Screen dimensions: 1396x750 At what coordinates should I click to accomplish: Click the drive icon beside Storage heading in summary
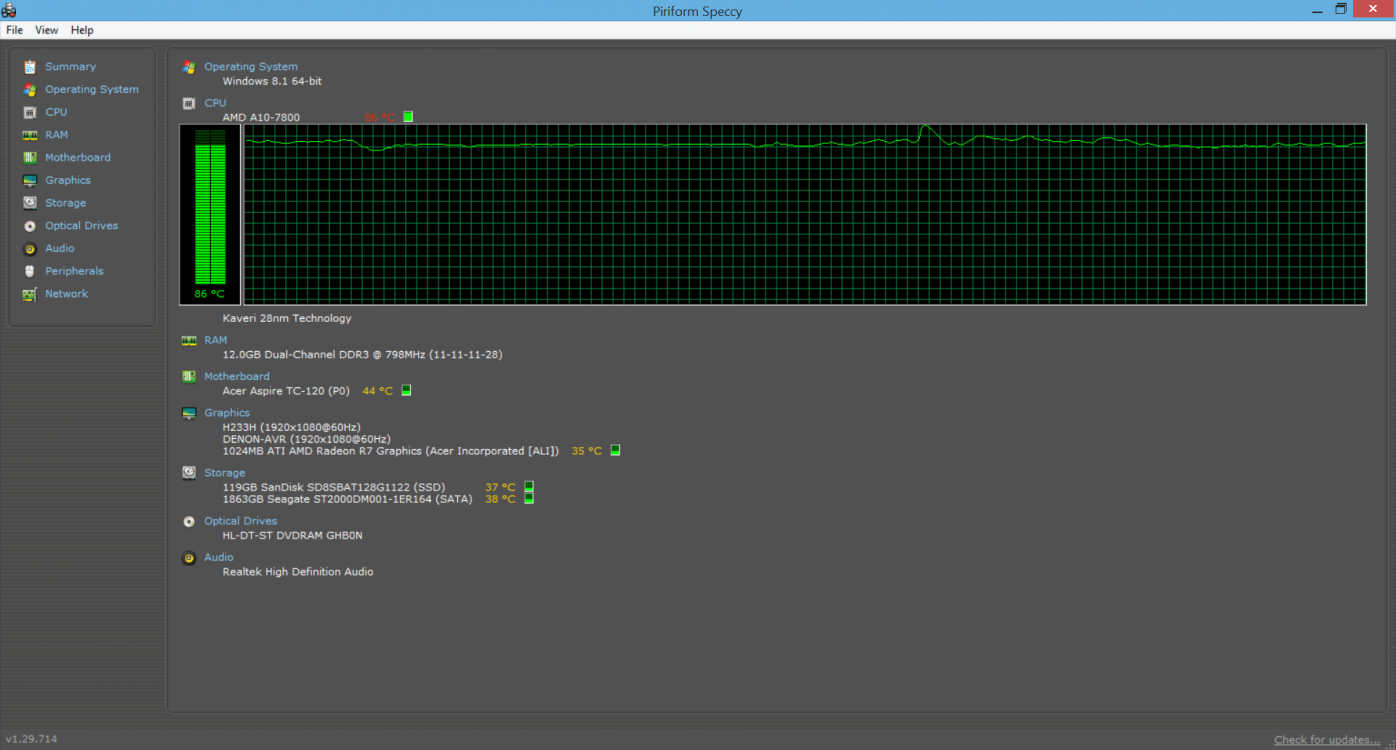coord(189,473)
